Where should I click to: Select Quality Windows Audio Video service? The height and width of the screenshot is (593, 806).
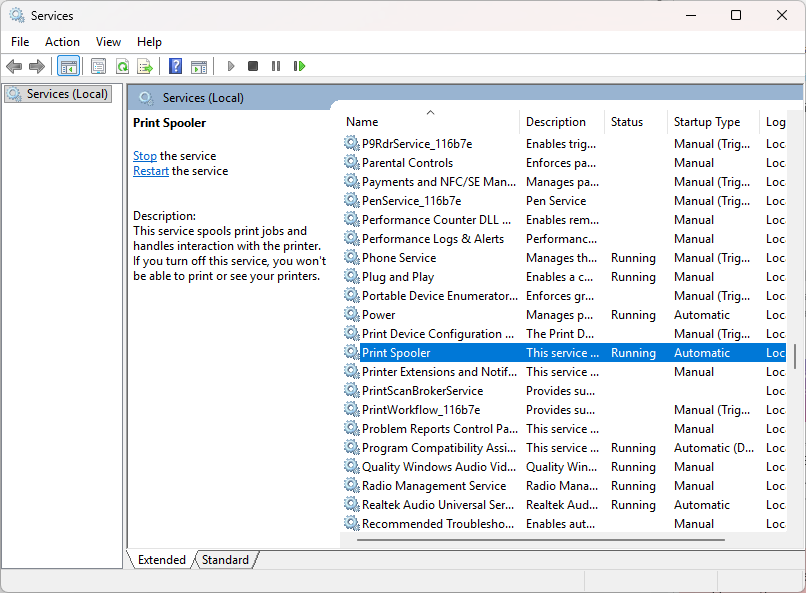pos(563,467)
